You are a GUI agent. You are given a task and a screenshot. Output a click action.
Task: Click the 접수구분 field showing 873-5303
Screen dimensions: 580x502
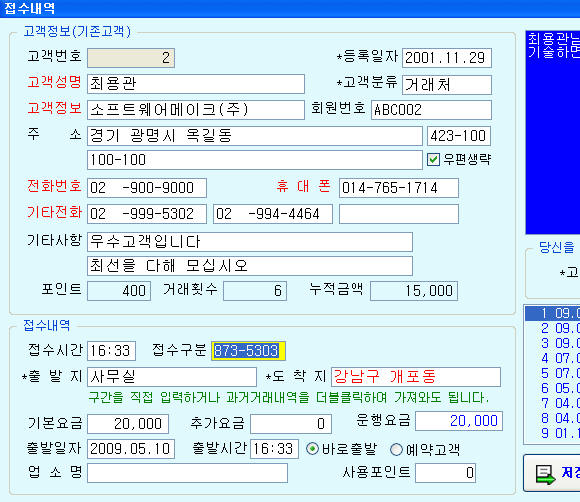[248, 351]
